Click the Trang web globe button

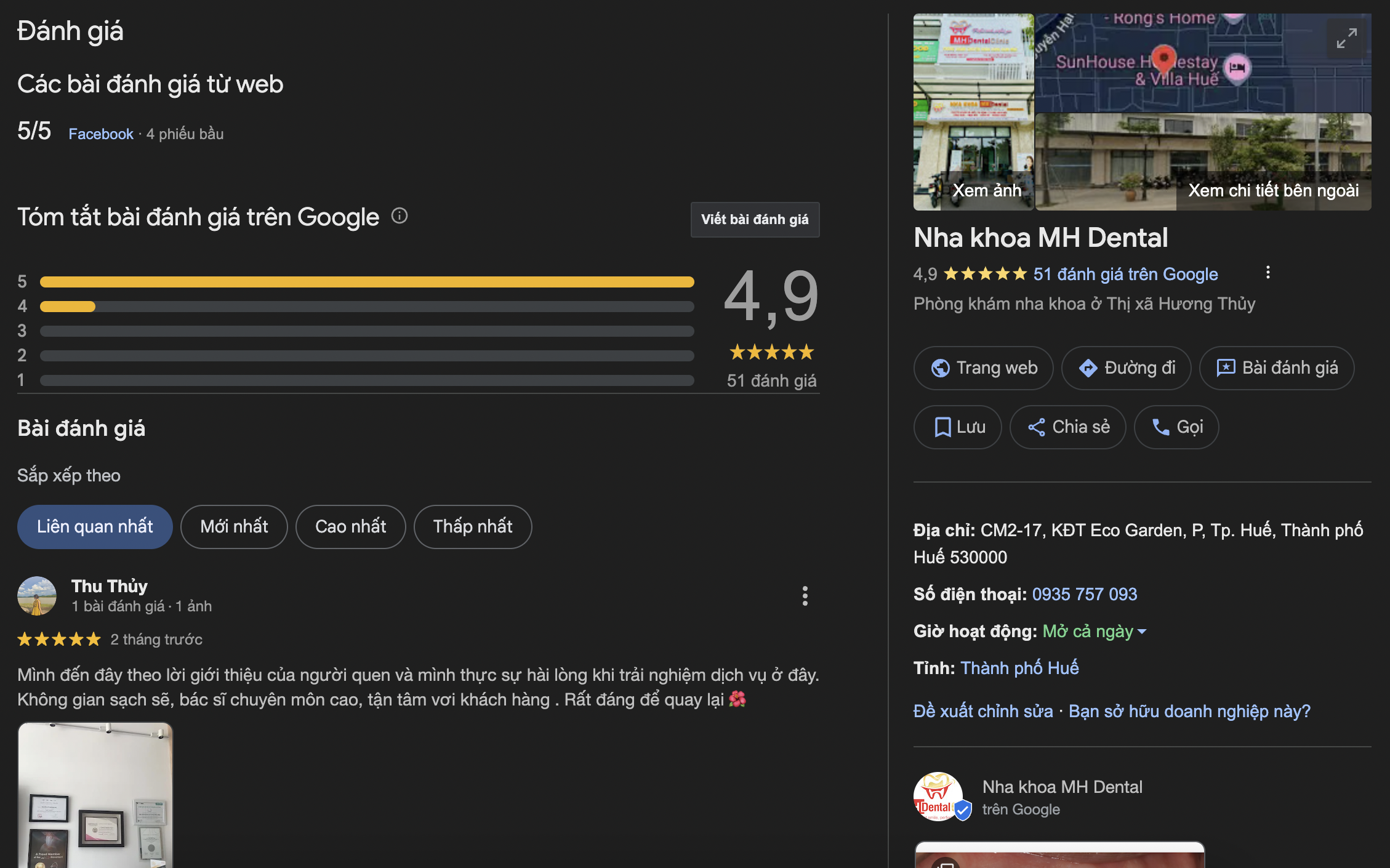click(983, 368)
